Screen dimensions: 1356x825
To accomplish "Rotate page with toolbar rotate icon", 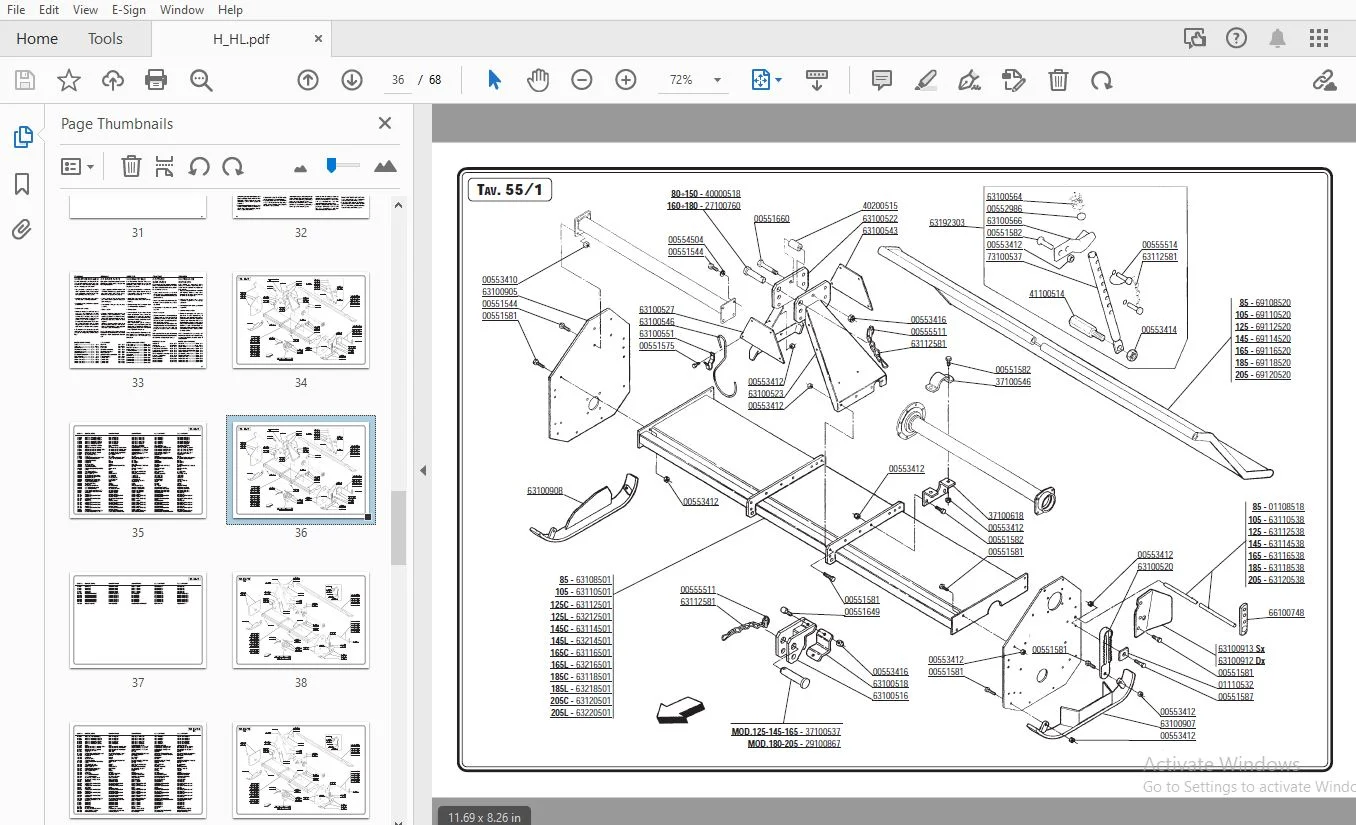I will (1102, 80).
